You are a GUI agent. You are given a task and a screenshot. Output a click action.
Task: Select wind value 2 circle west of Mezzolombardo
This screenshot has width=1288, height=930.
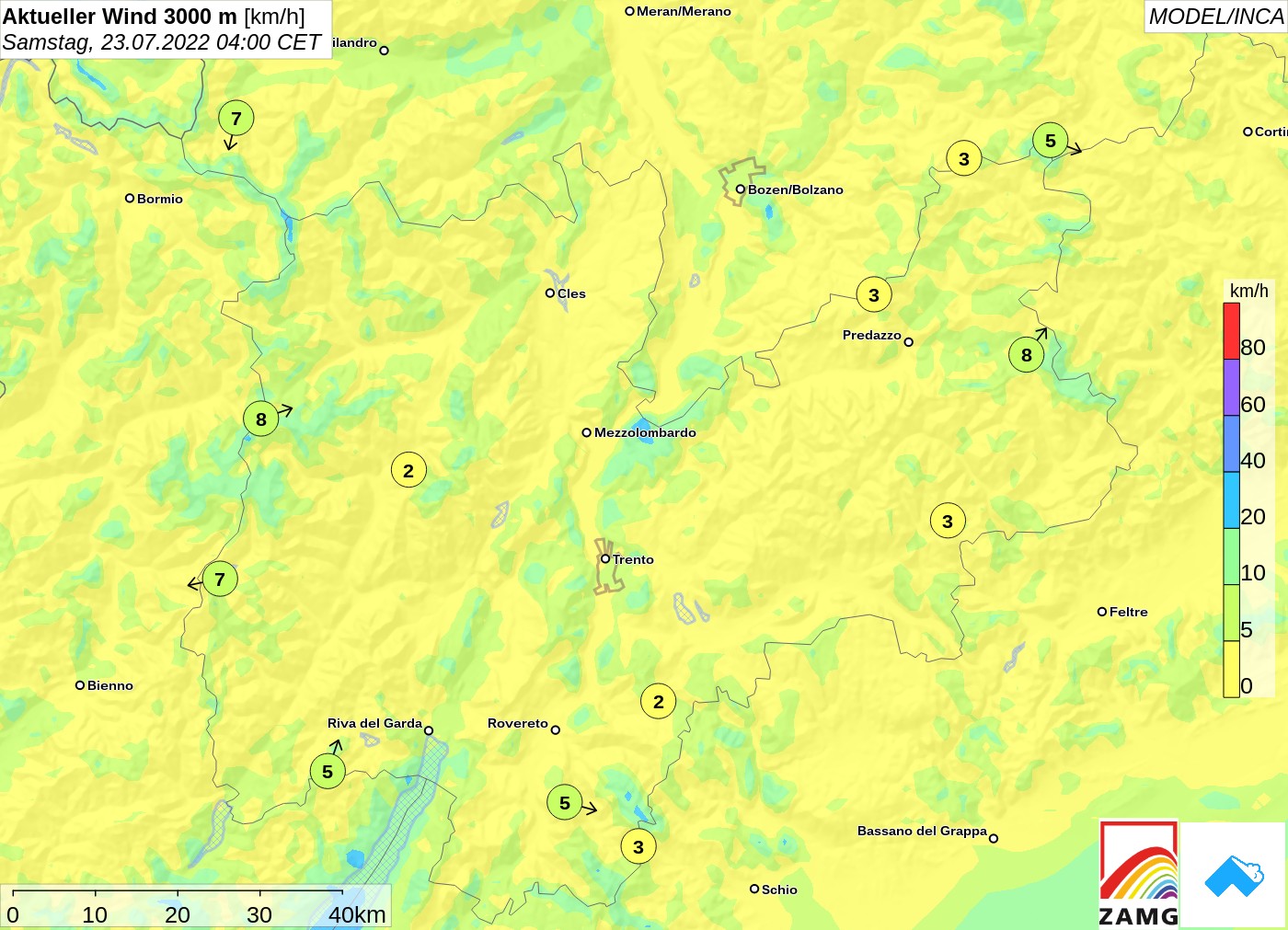tap(408, 470)
